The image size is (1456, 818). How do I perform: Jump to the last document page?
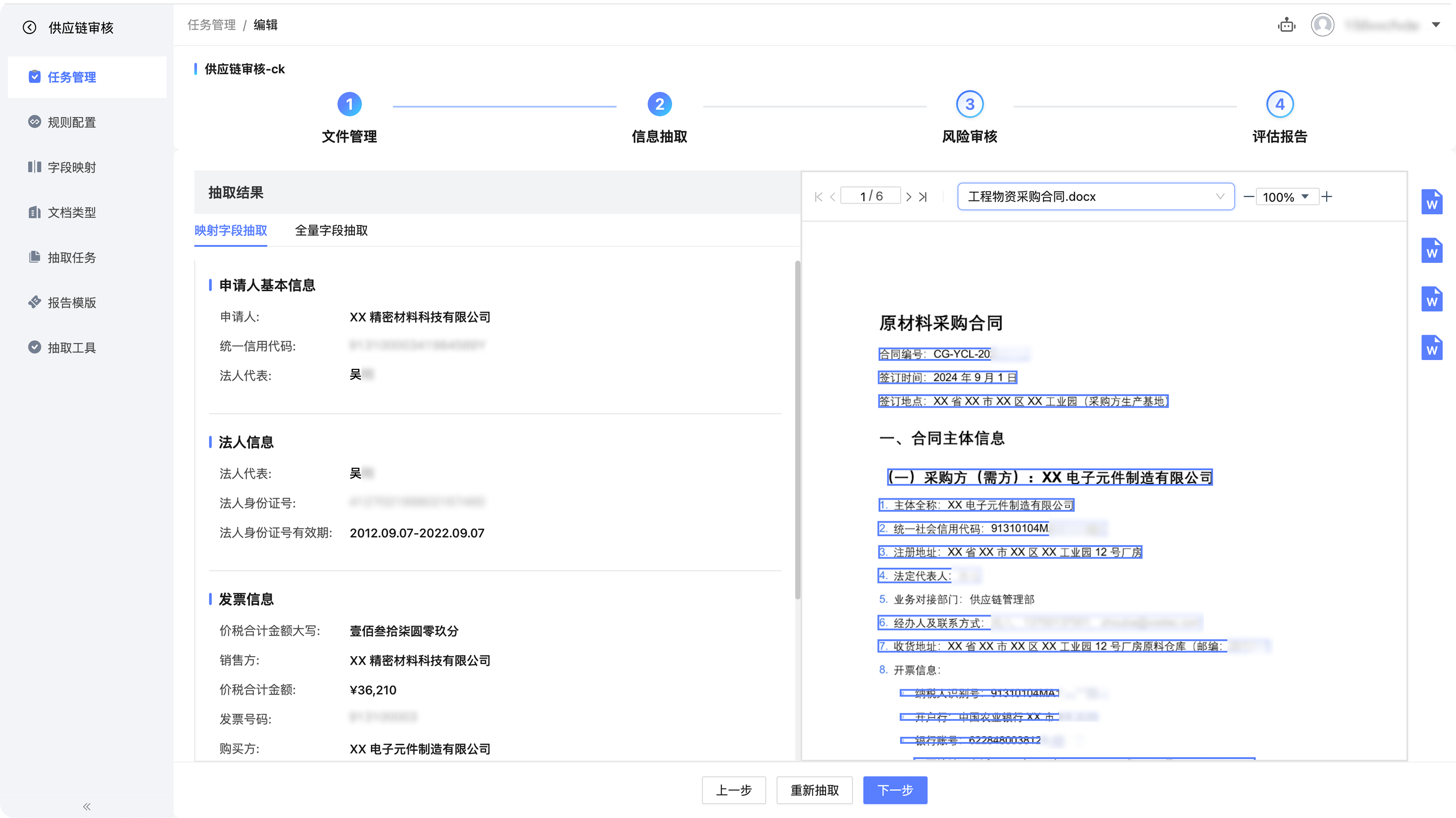(x=923, y=197)
